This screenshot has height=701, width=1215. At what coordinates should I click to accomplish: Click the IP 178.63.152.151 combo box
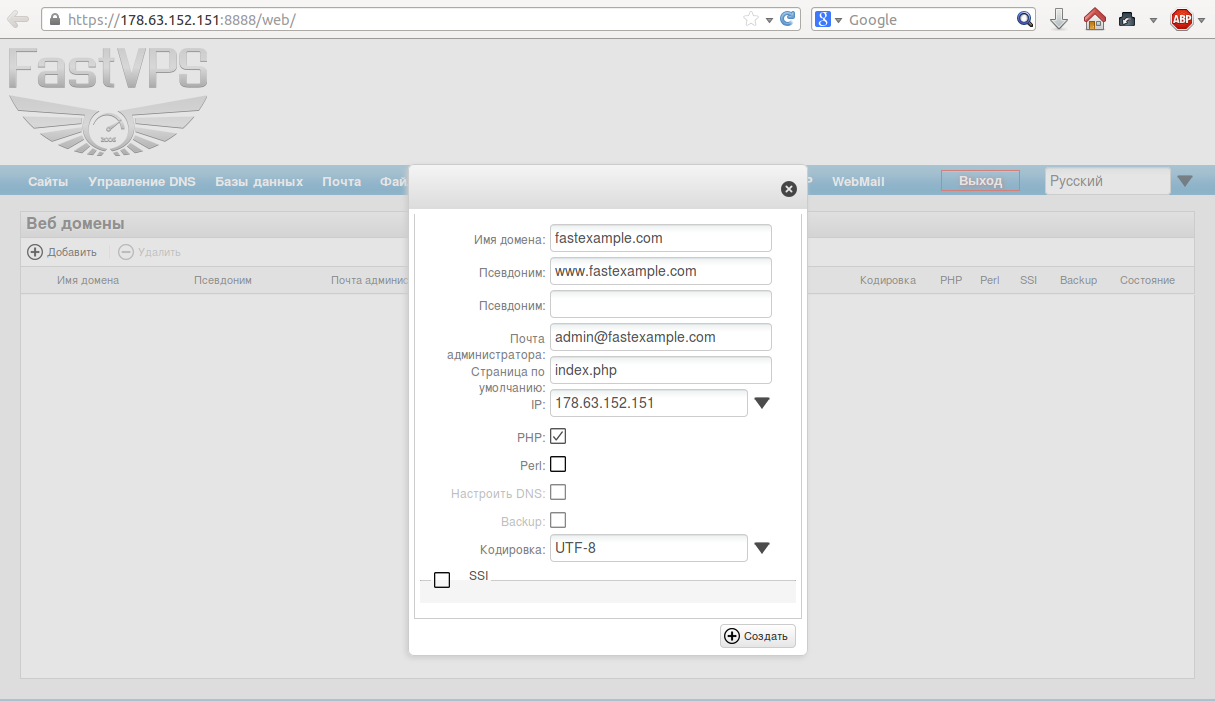(649, 403)
